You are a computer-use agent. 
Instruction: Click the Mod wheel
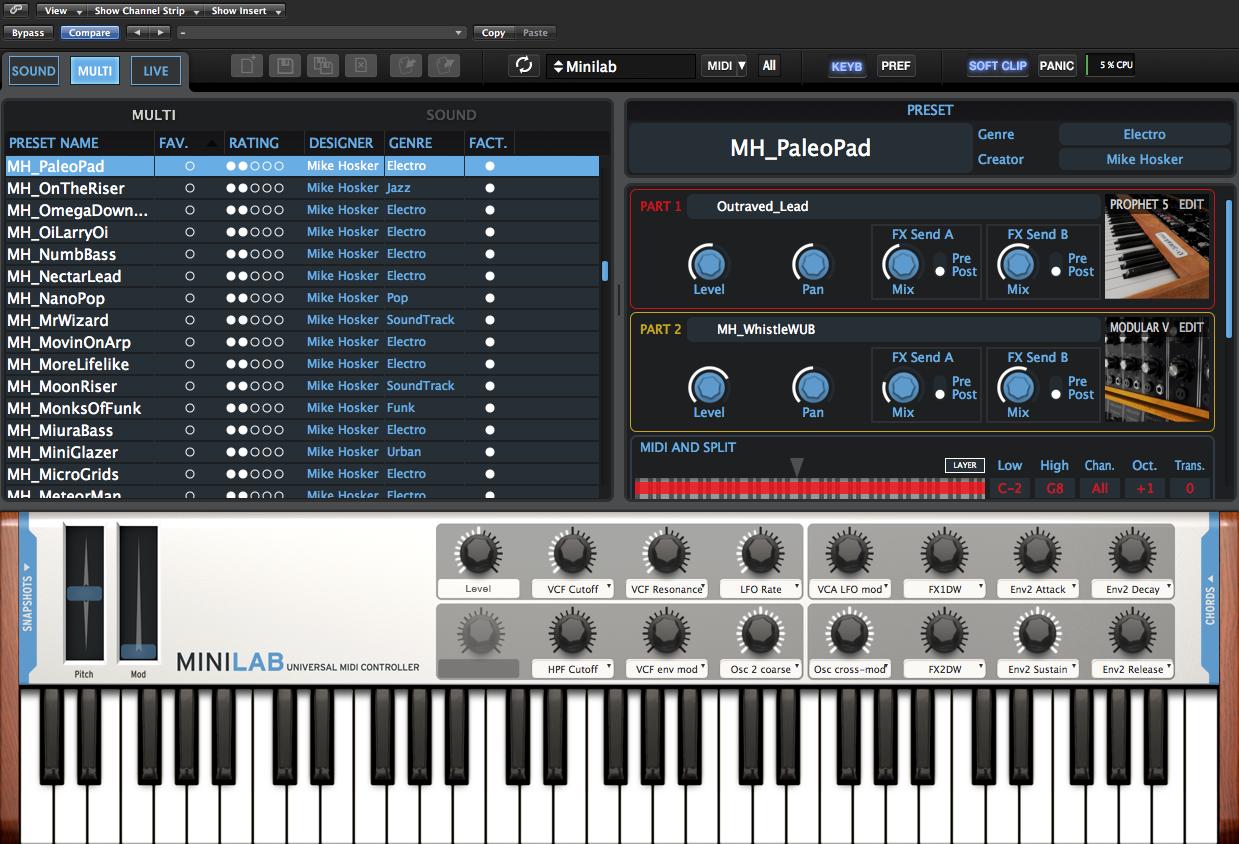pyautogui.click(x=139, y=592)
